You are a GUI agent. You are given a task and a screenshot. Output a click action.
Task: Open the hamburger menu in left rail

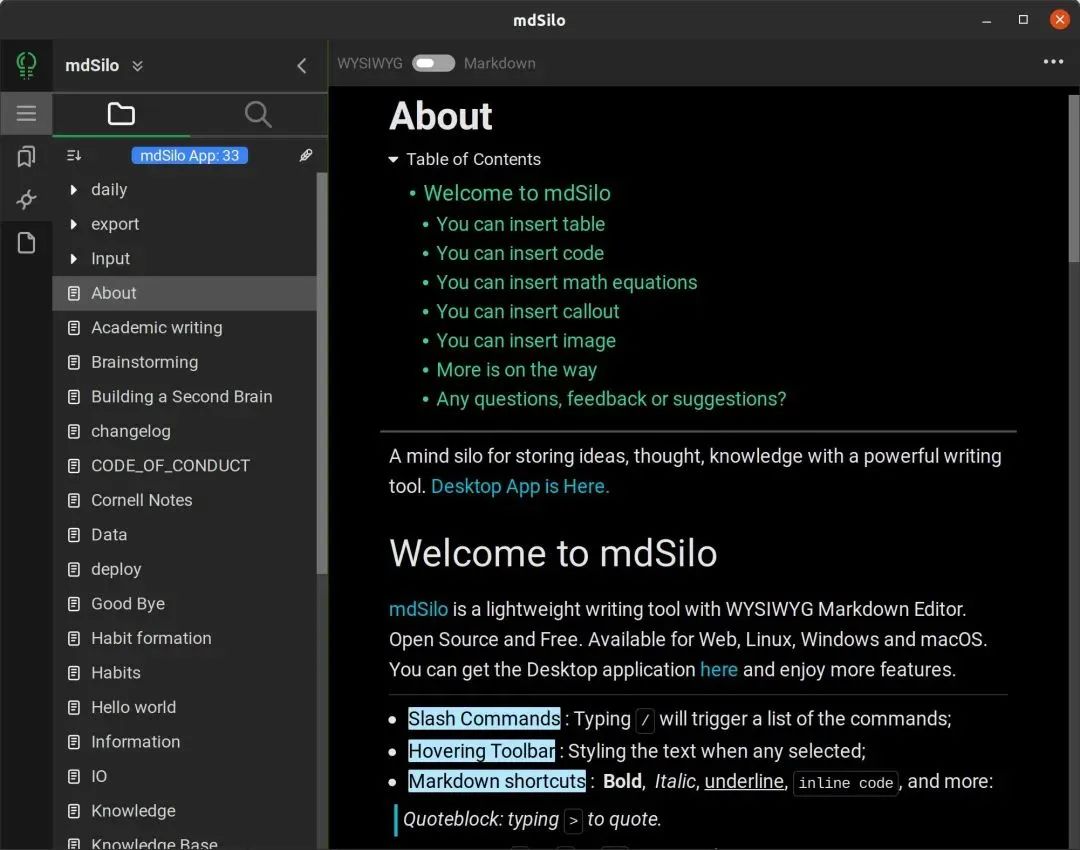point(26,113)
